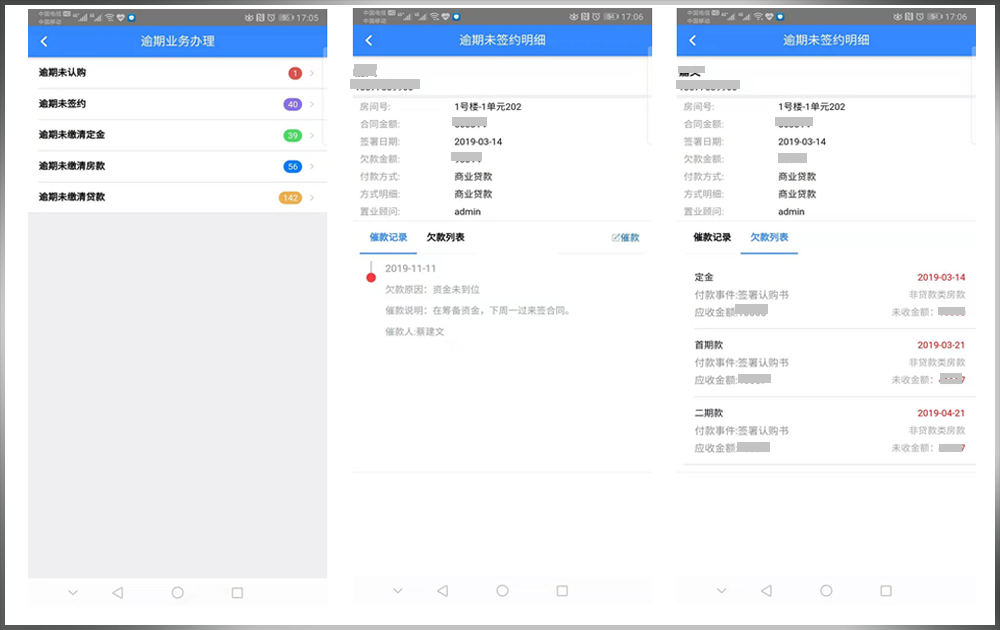Select the 首期款 arrears entry
1000x630 pixels.
pos(828,362)
